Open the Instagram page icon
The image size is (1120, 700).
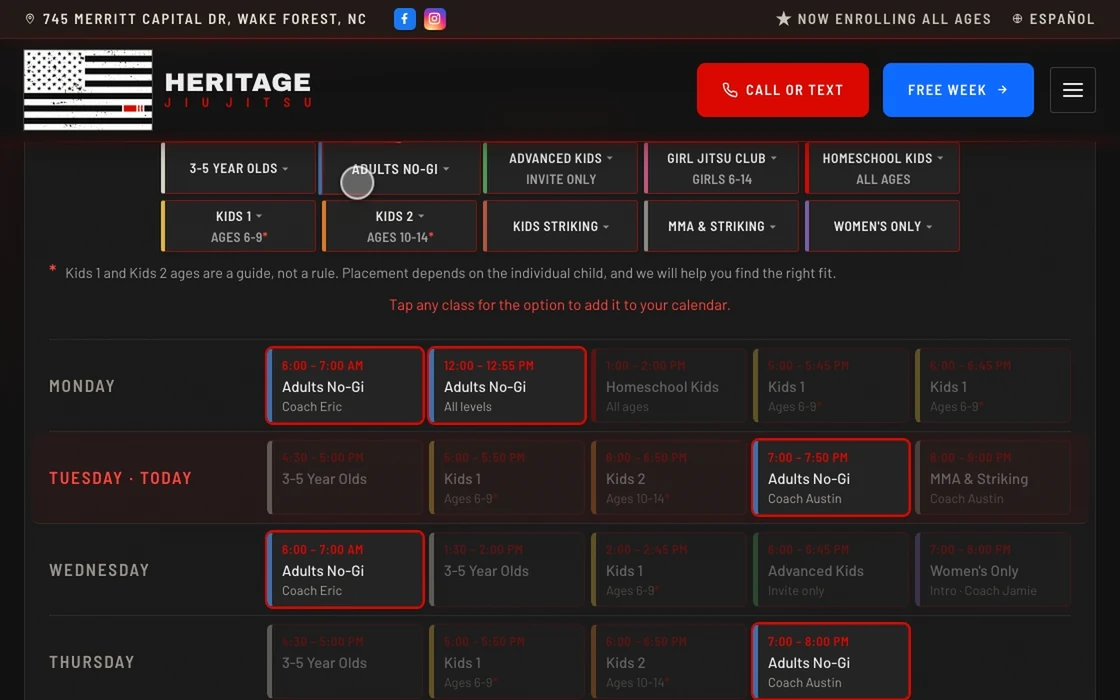click(434, 19)
